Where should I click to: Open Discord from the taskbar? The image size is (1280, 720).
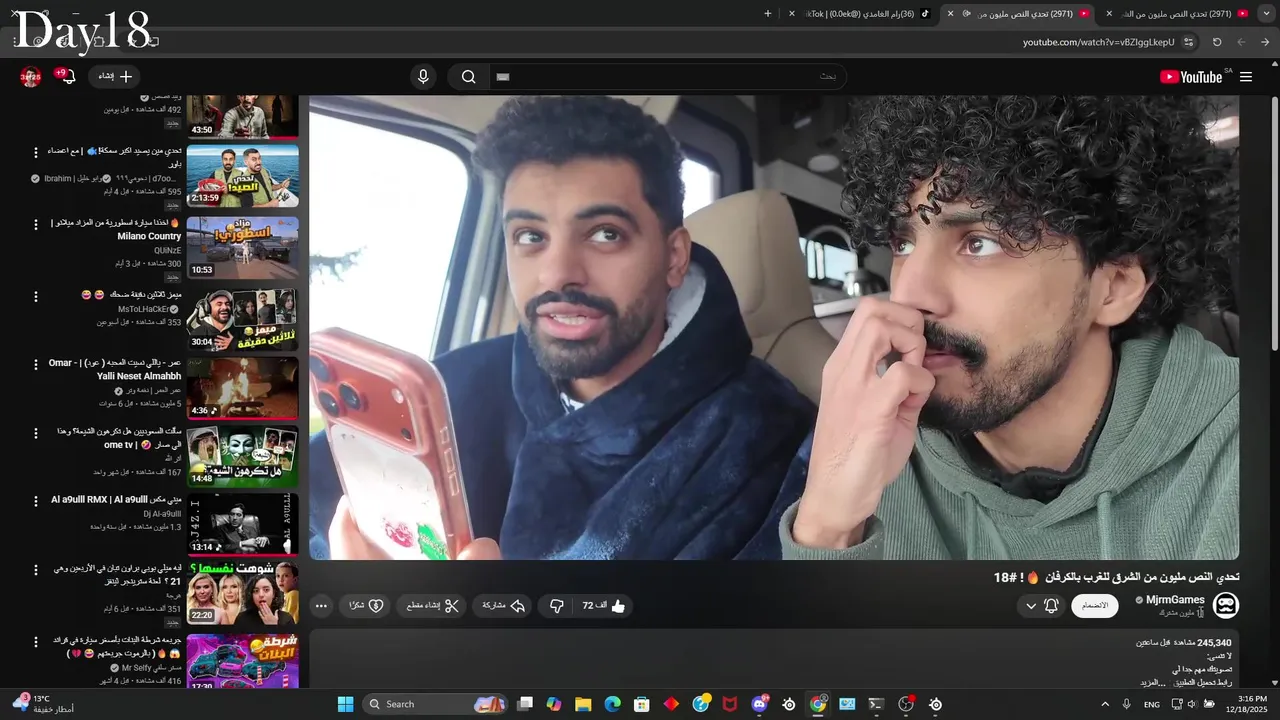pyautogui.click(x=759, y=704)
